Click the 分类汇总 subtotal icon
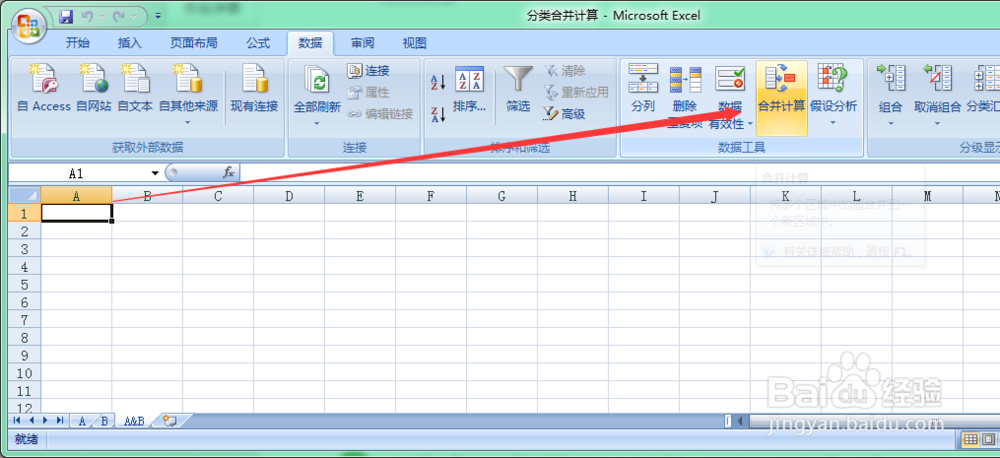 tap(987, 80)
